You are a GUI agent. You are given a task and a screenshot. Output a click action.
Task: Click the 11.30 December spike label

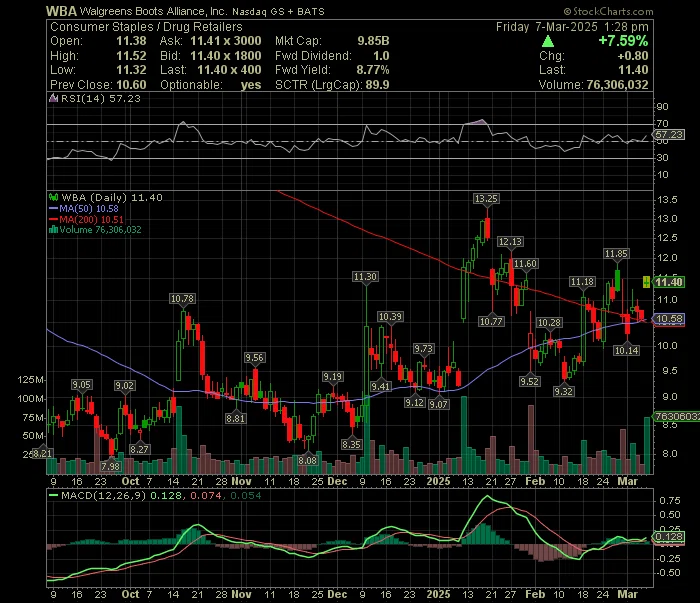365,277
